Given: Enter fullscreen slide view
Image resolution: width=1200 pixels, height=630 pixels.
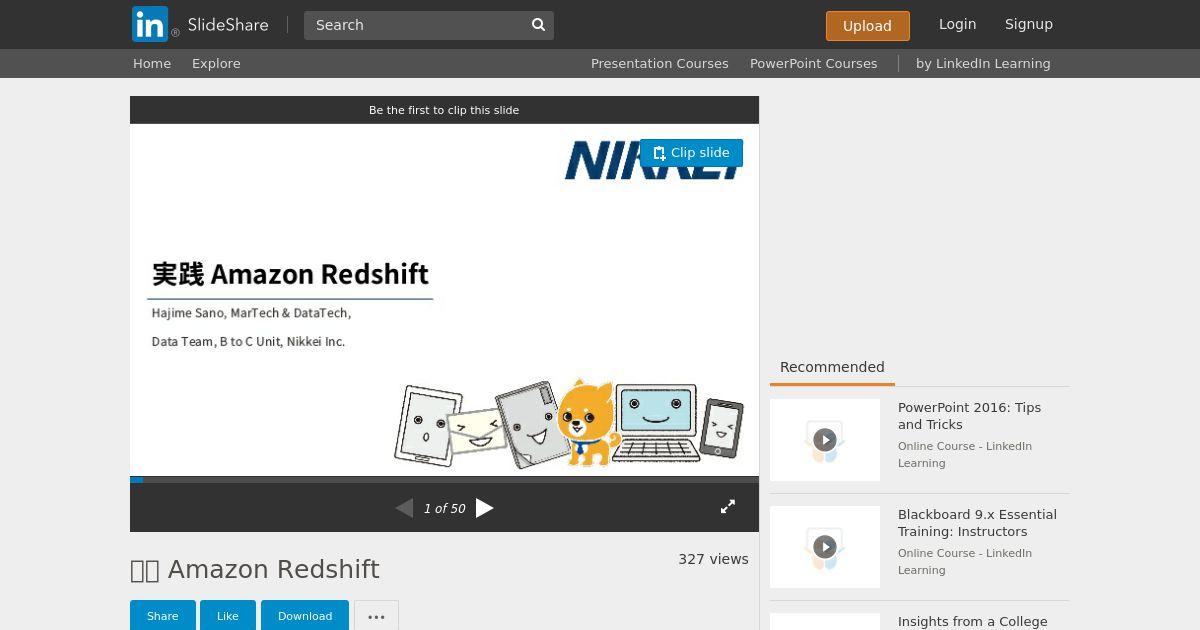Looking at the screenshot, I should point(728,507).
